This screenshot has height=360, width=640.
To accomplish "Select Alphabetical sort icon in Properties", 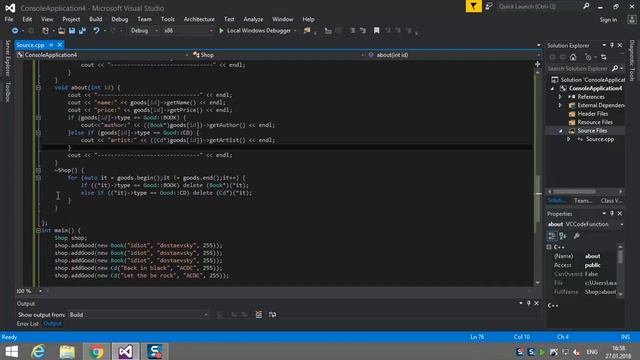I will tap(563, 236).
